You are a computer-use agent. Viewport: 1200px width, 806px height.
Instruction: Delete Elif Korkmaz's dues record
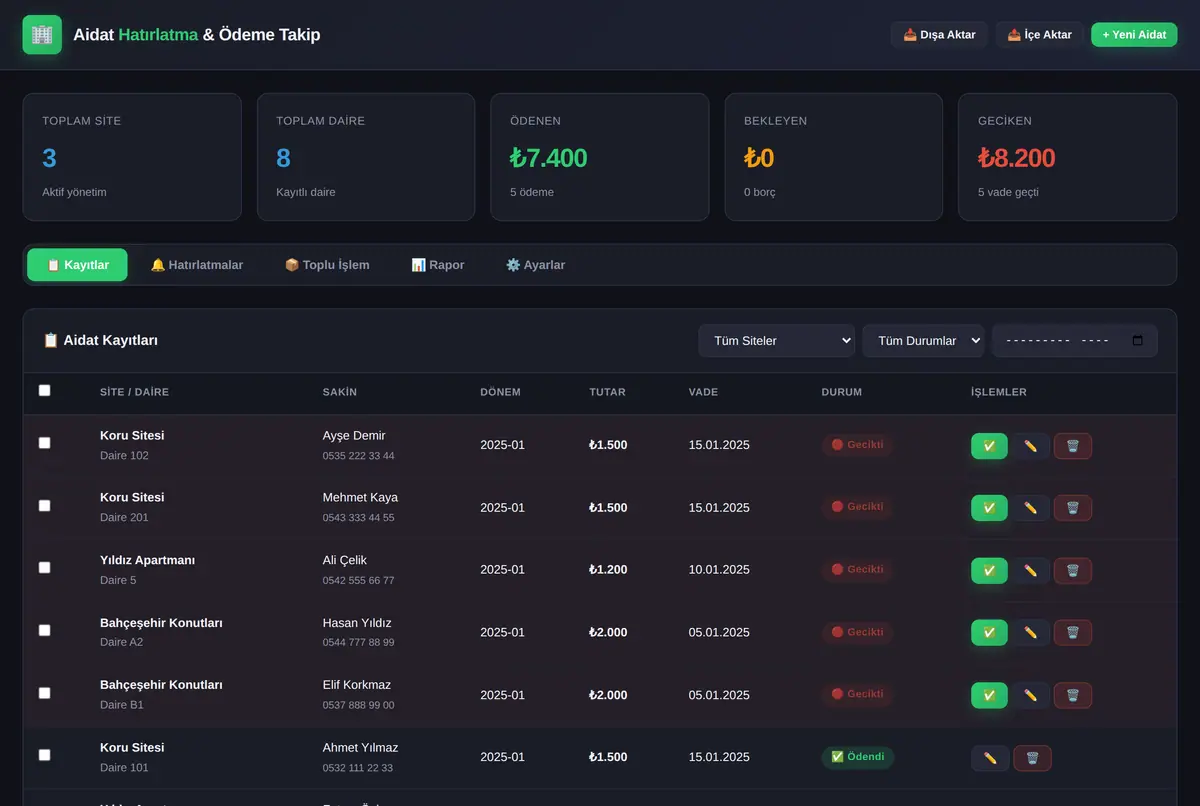pyautogui.click(x=1073, y=695)
